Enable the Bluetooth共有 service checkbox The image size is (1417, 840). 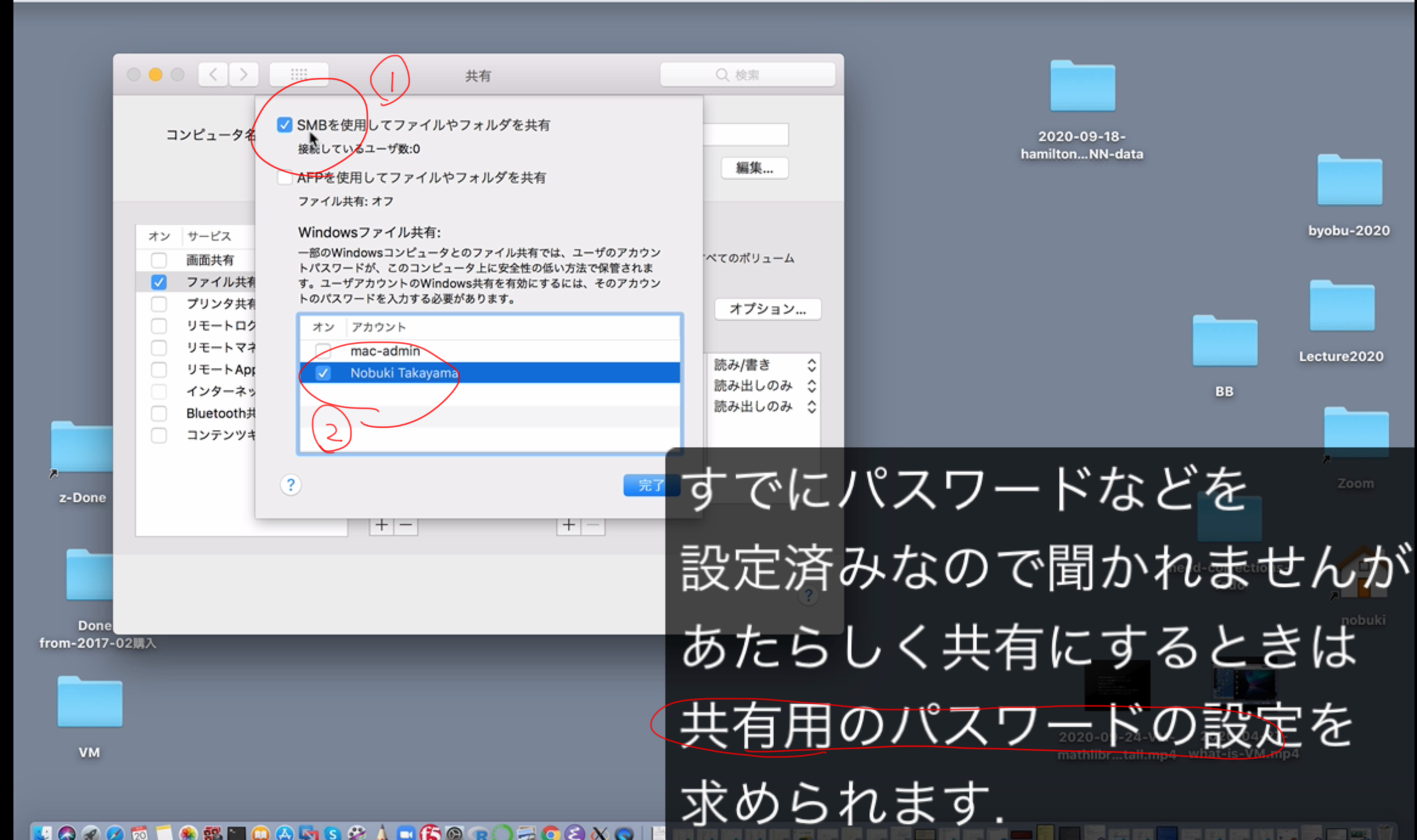pyautogui.click(x=159, y=413)
